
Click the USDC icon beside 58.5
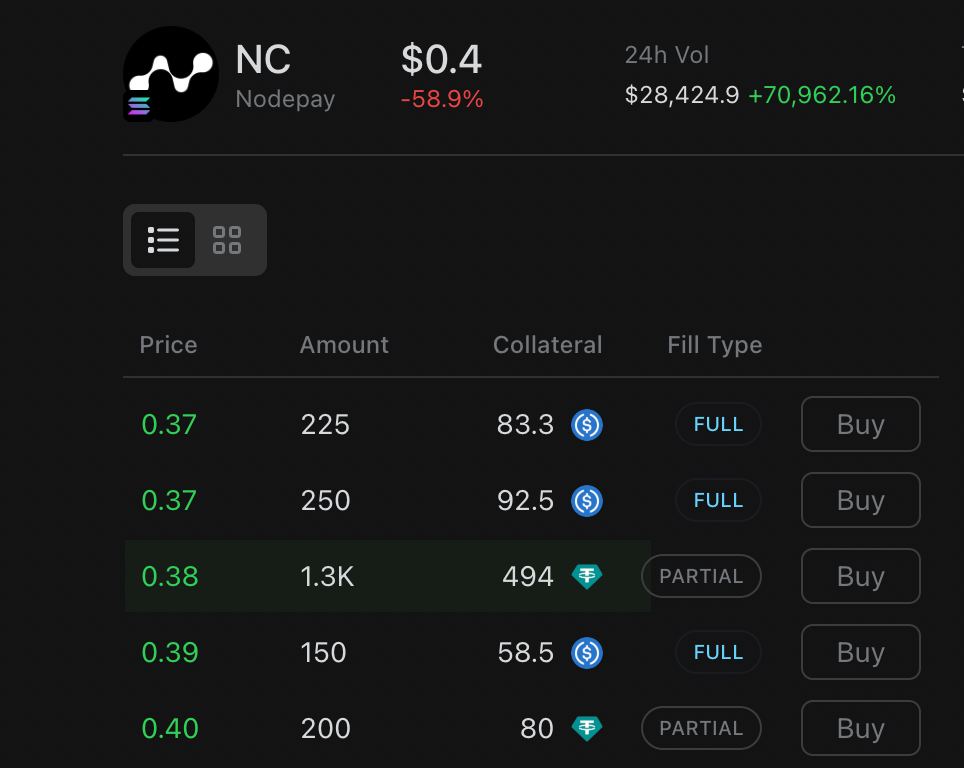pos(587,652)
